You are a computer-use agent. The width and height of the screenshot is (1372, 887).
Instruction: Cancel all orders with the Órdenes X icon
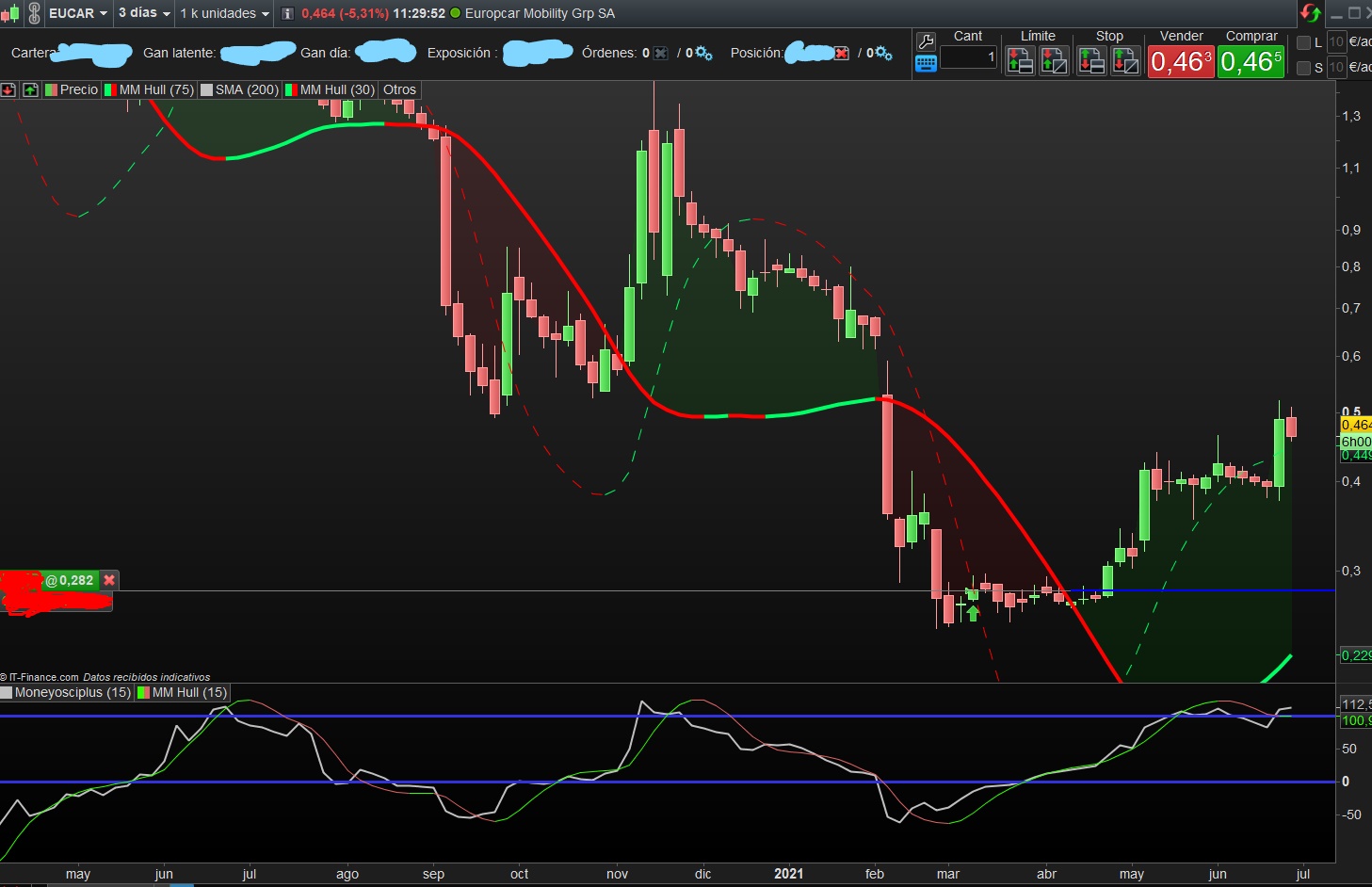[661, 53]
